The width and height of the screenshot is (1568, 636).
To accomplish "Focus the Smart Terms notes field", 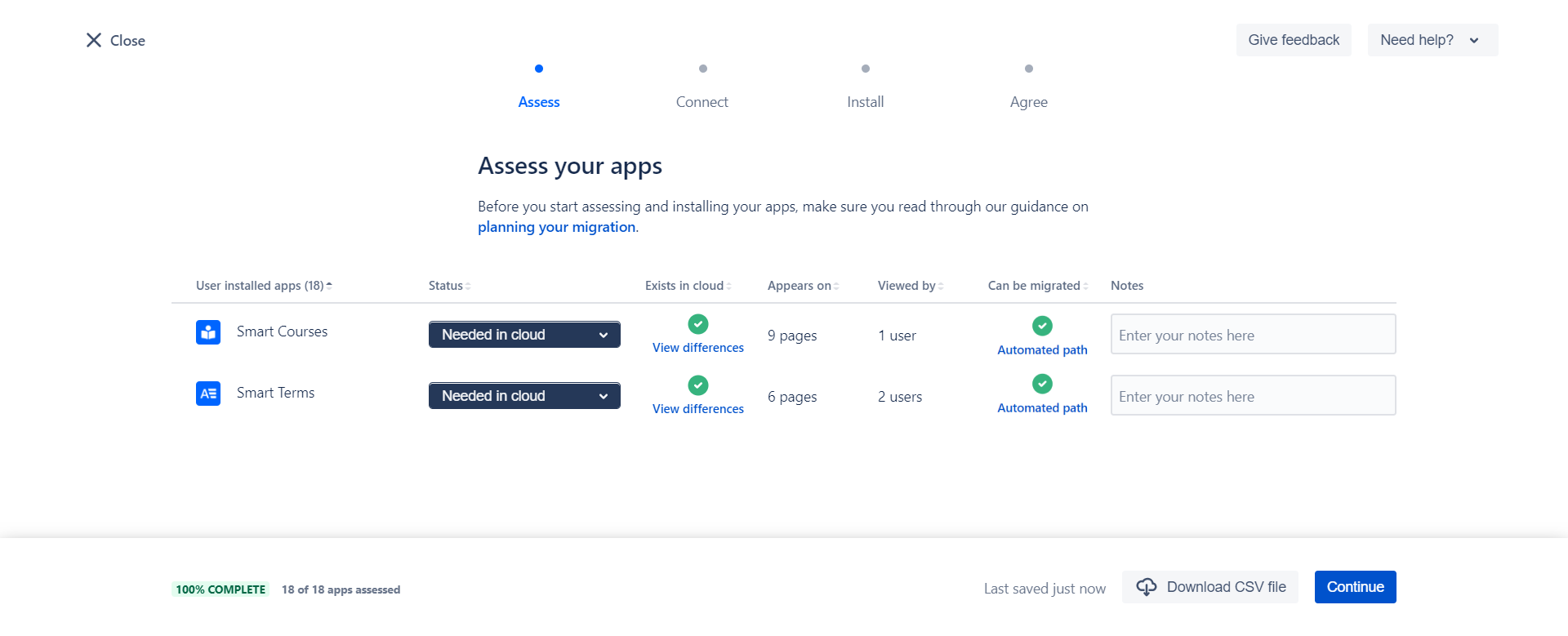I will click(1254, 396).
